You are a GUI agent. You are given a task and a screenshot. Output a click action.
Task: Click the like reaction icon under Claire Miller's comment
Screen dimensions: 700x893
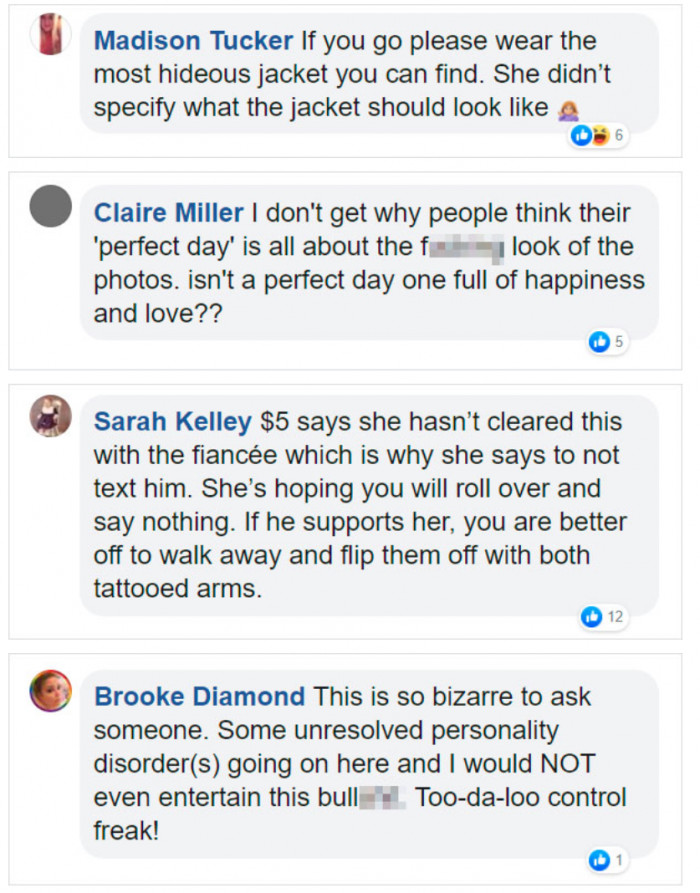[601, 341]
